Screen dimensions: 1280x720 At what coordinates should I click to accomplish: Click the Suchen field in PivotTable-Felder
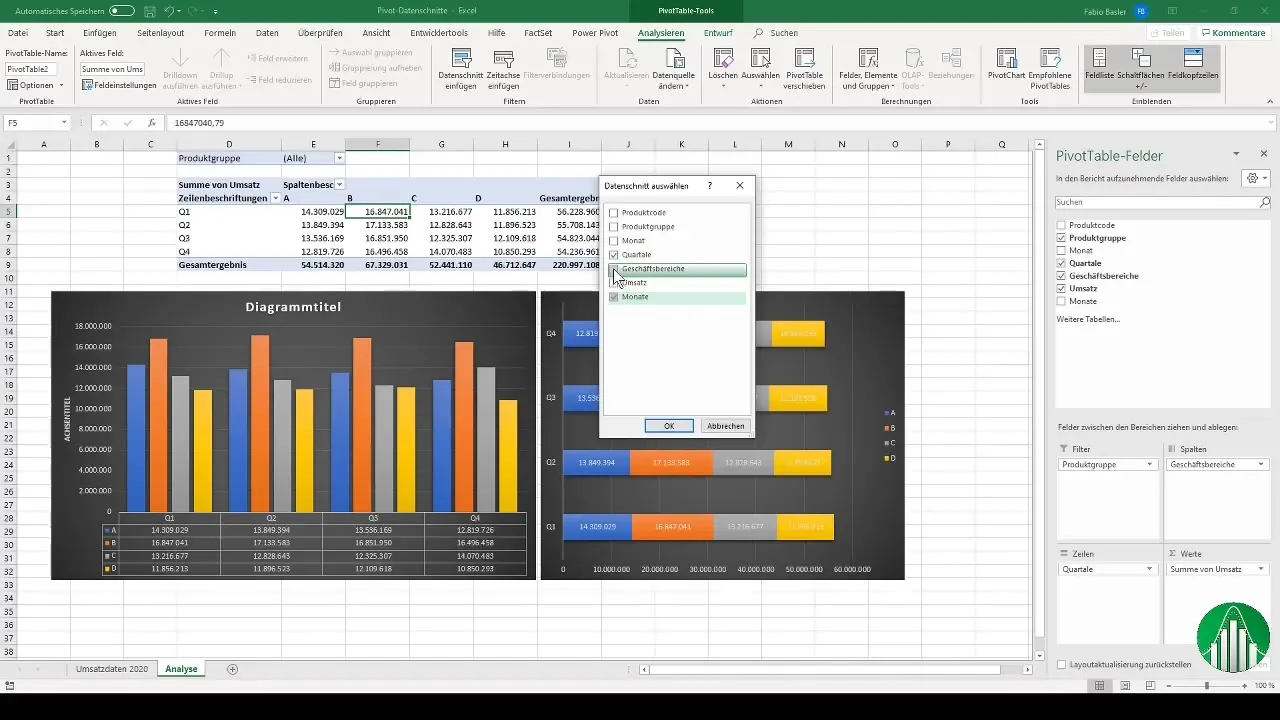coord(1164,201)
